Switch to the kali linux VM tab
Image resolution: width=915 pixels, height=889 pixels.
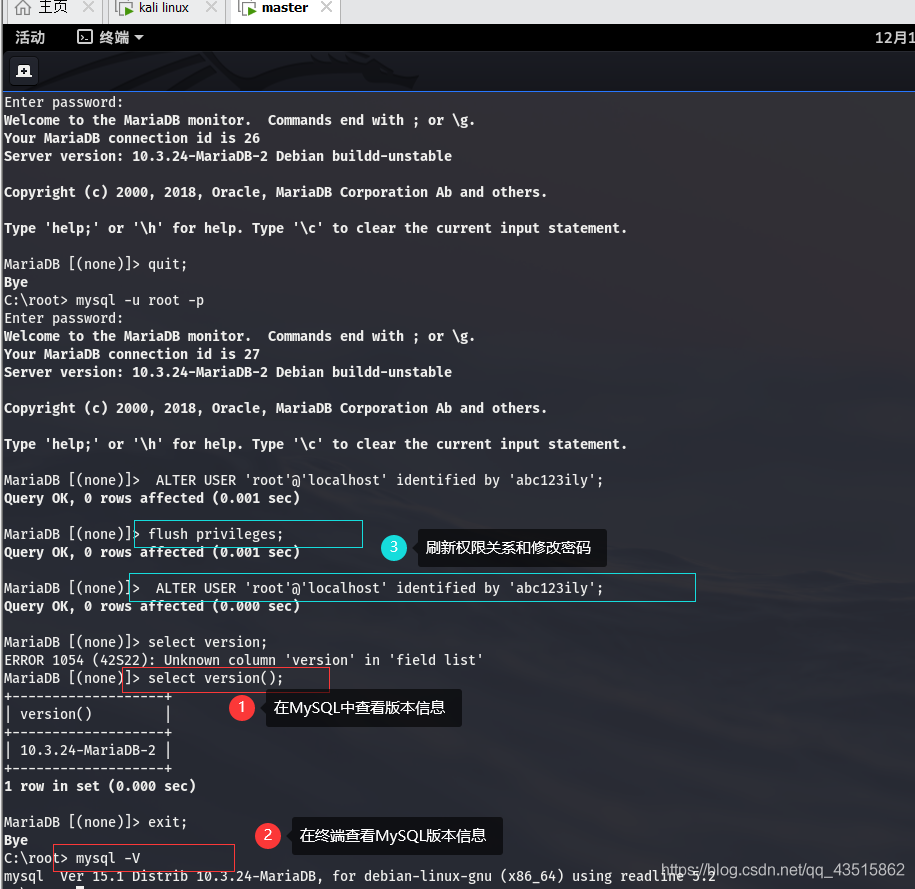pos(163,8)
